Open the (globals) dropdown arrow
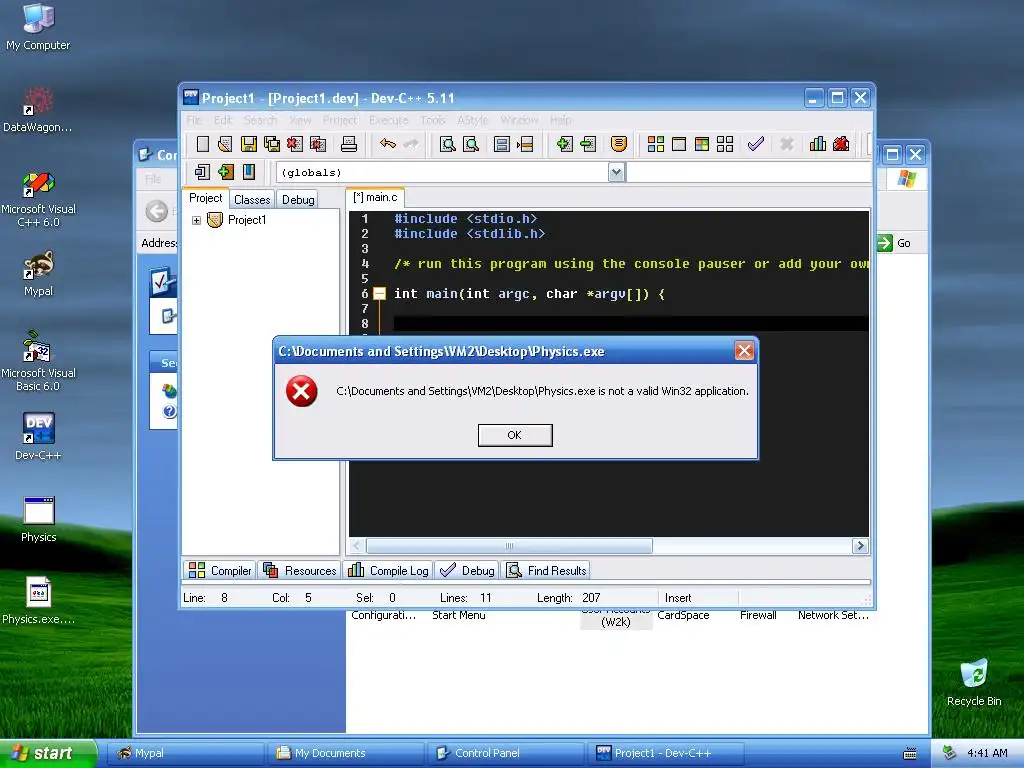 [616, 172]
